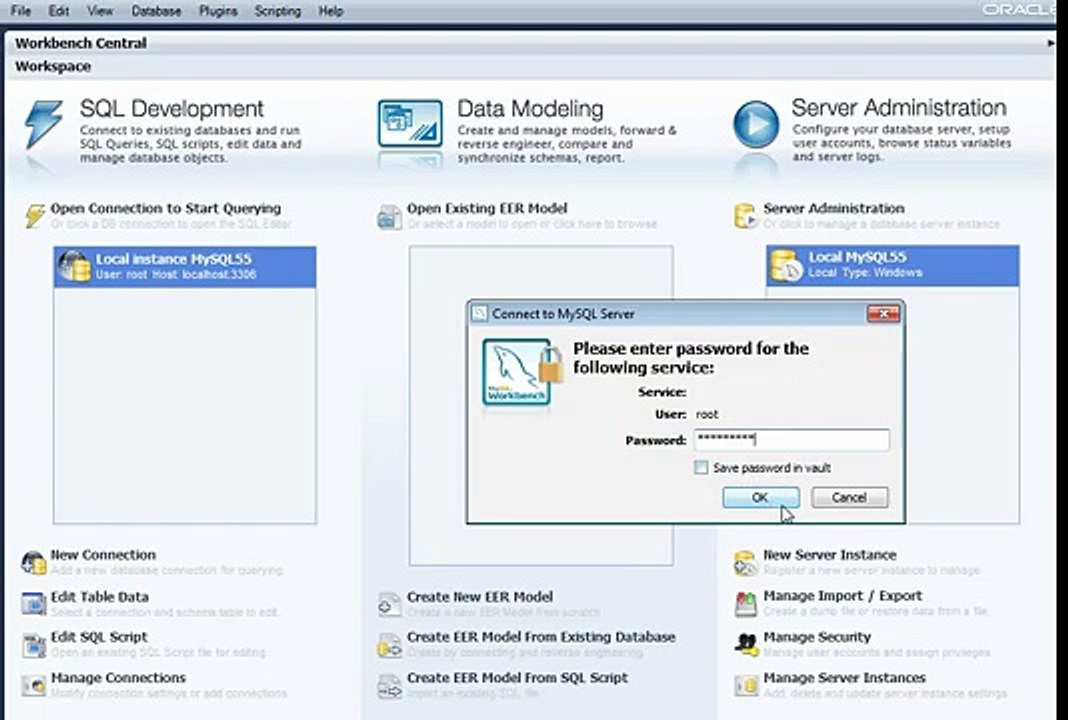The image size is (1068, 720).
Task: Click the Create New EER Model link
Action: tap(480, 597)
